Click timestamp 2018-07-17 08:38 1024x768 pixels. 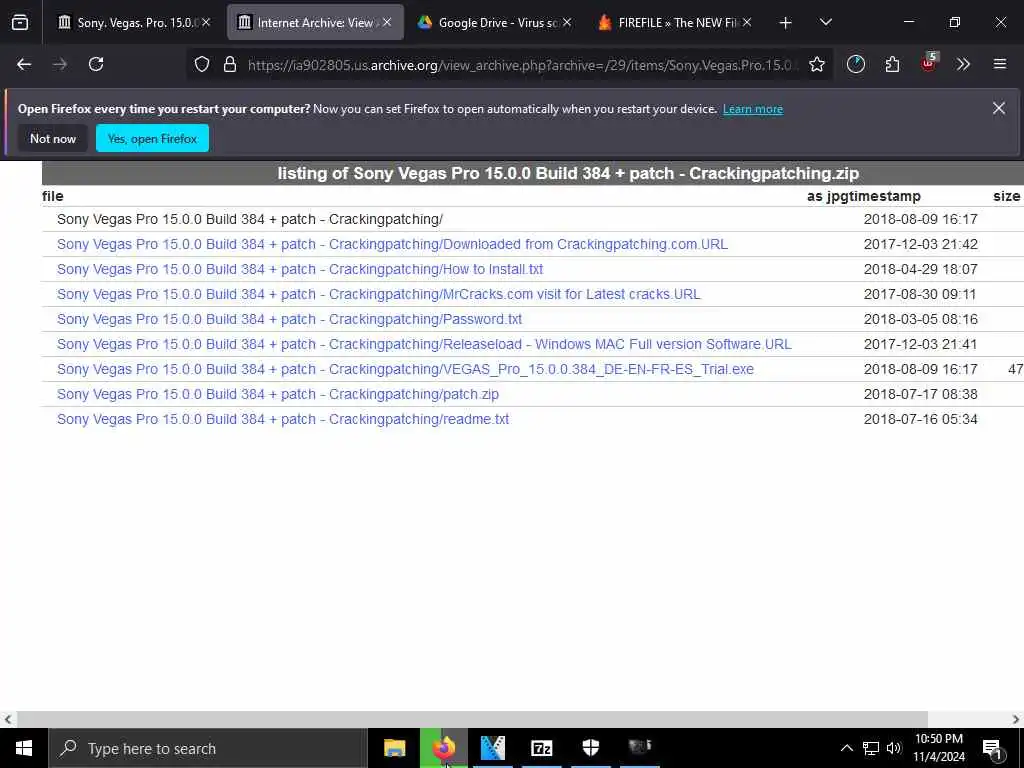[x=920, y=394]
